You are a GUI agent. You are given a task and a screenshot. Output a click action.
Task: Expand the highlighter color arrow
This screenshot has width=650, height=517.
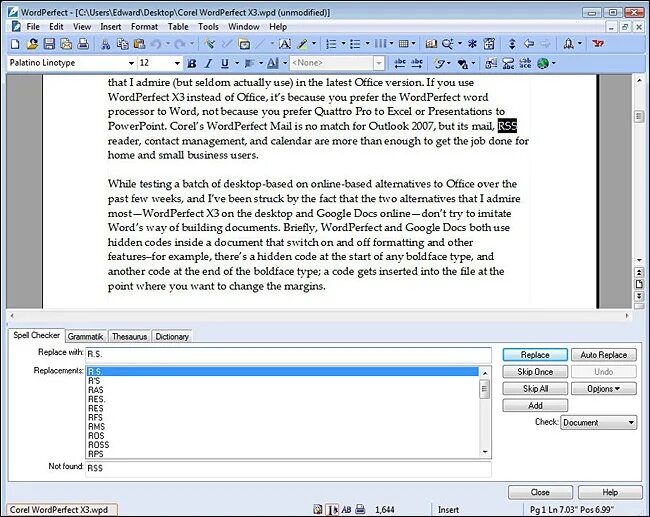point(314,44)
